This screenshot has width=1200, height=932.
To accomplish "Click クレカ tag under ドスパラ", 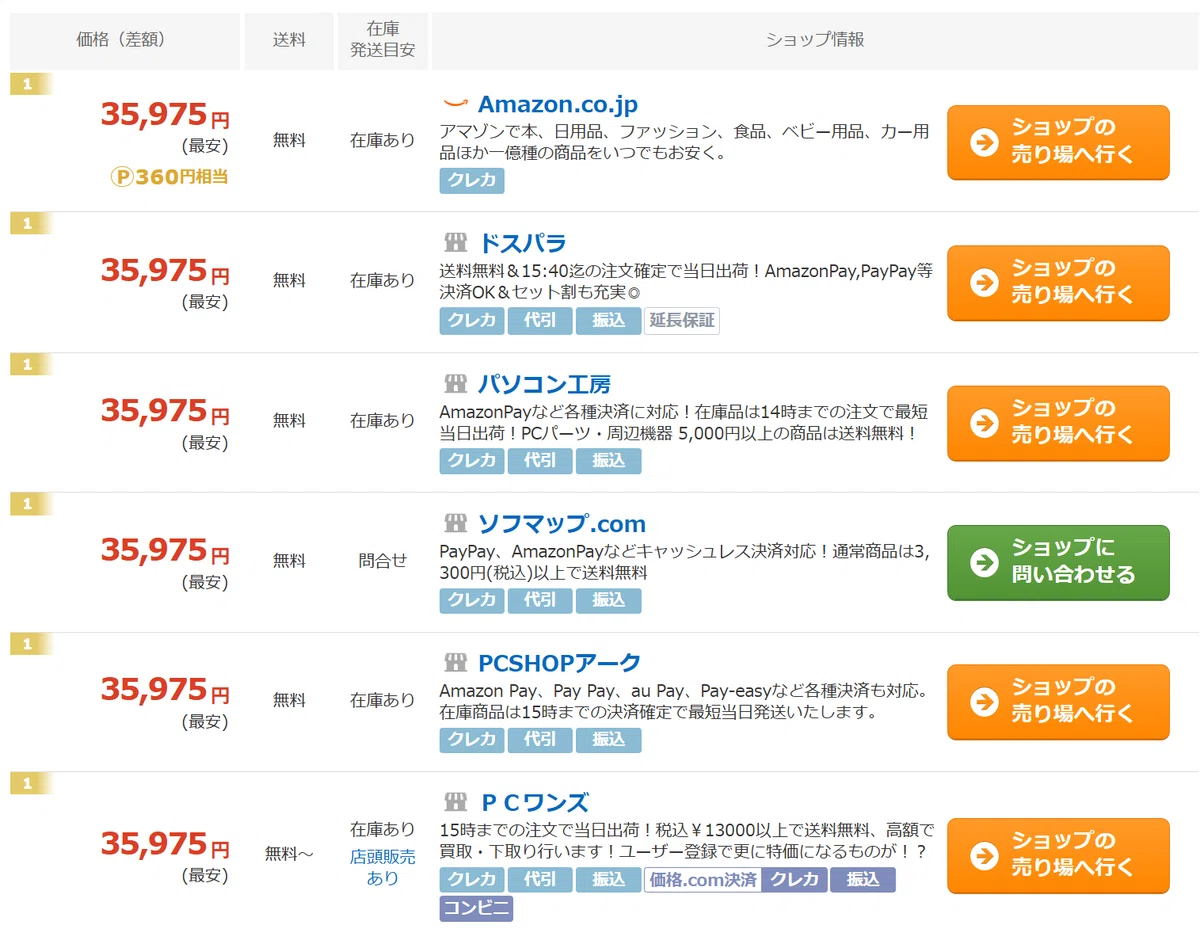I will [x=472, y=321].
